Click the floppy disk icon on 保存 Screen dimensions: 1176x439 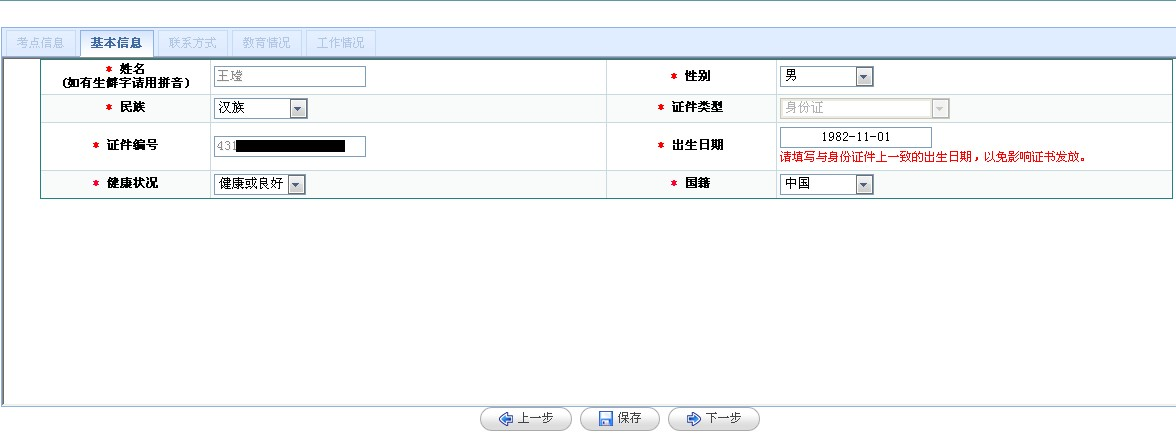pyautogui.click(x=605, y=419)
